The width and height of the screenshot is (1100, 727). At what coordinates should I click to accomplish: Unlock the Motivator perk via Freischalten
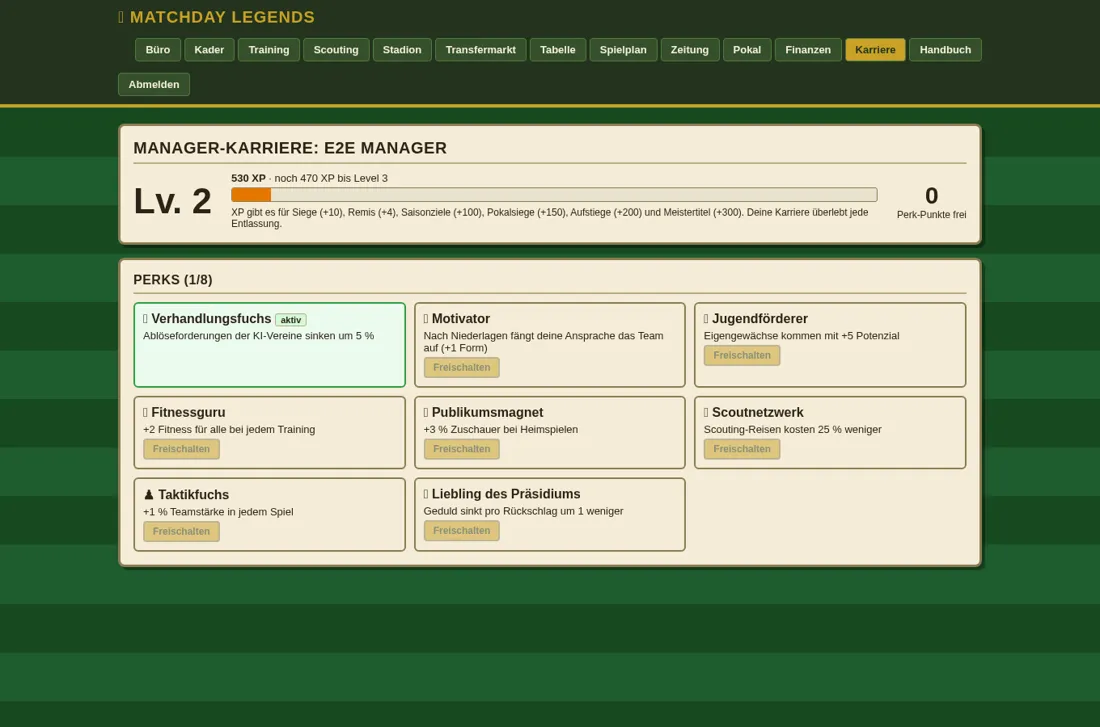(x=462, y=368)
